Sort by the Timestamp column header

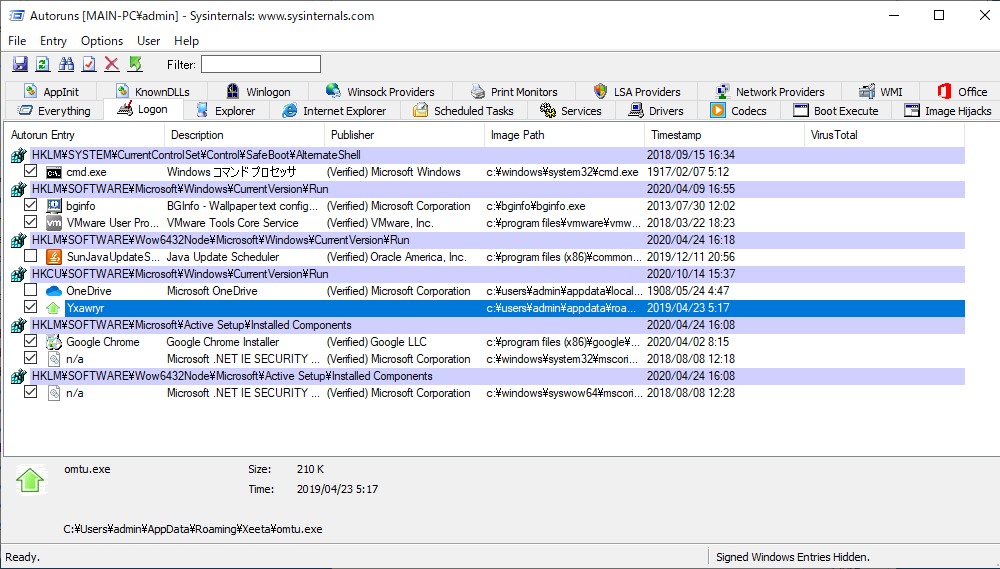pyautogui.click(x=724, y=135)
